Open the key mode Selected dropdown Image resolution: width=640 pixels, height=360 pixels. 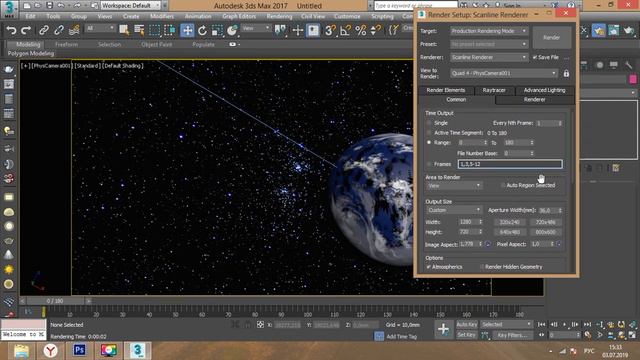506,324
